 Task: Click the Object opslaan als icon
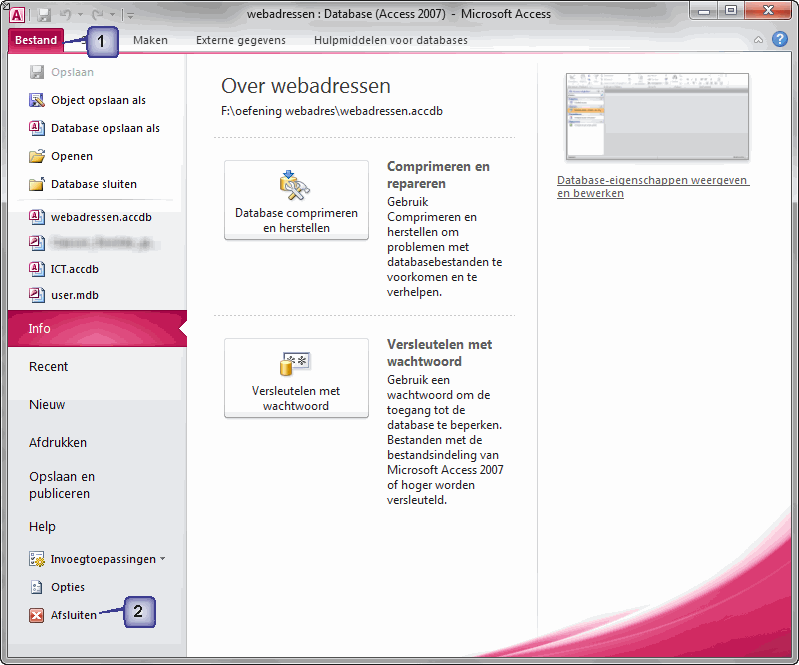click(37, 100)
